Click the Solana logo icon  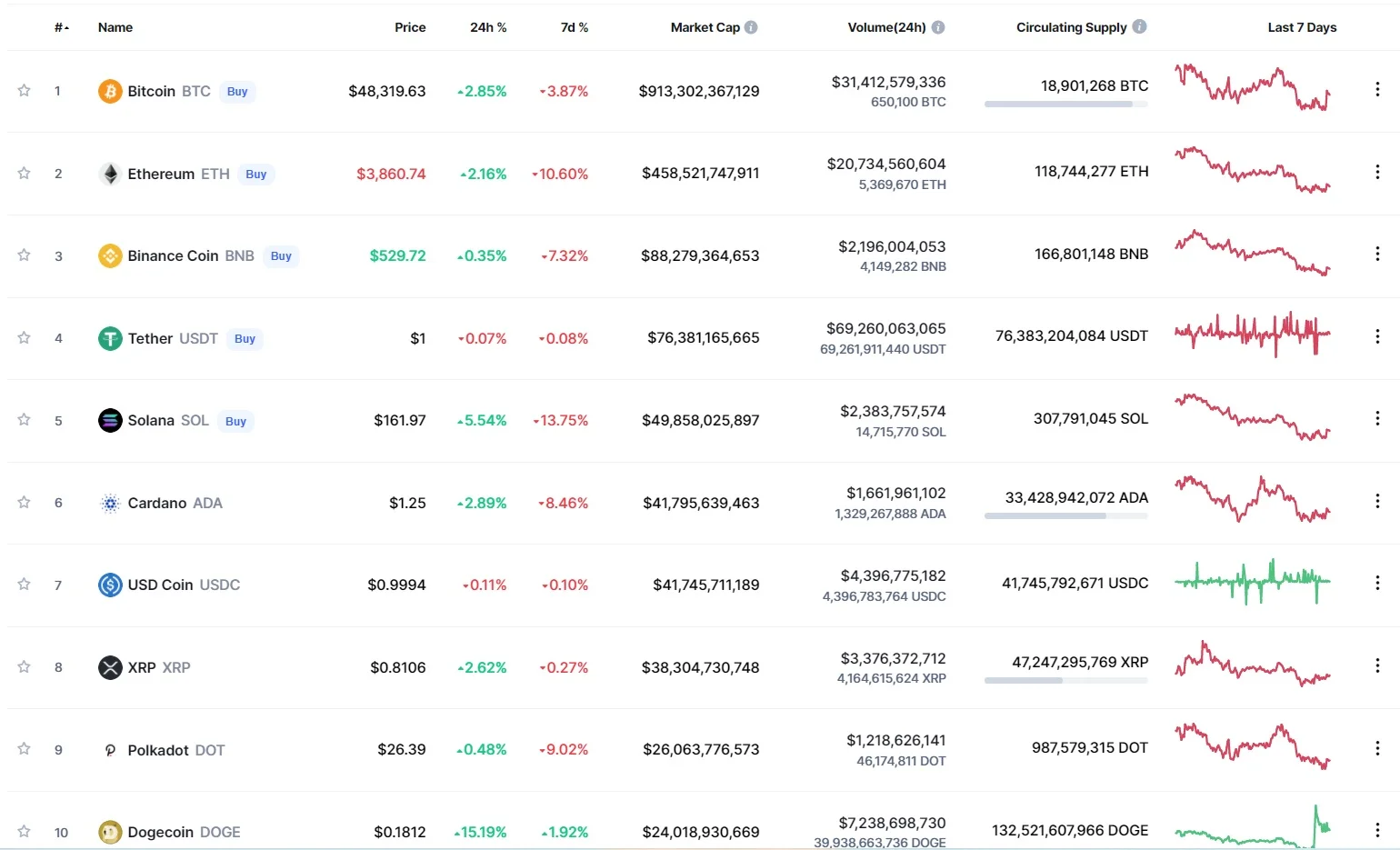110,420
